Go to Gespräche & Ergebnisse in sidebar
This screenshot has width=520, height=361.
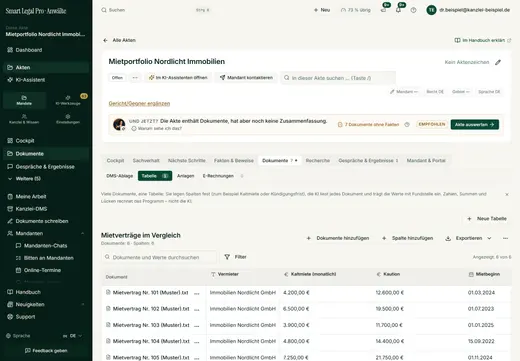[46, 167]
